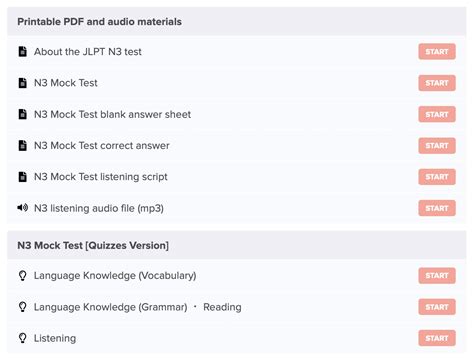Click lightbulb icon beside Listening quiz

point(22,338)
